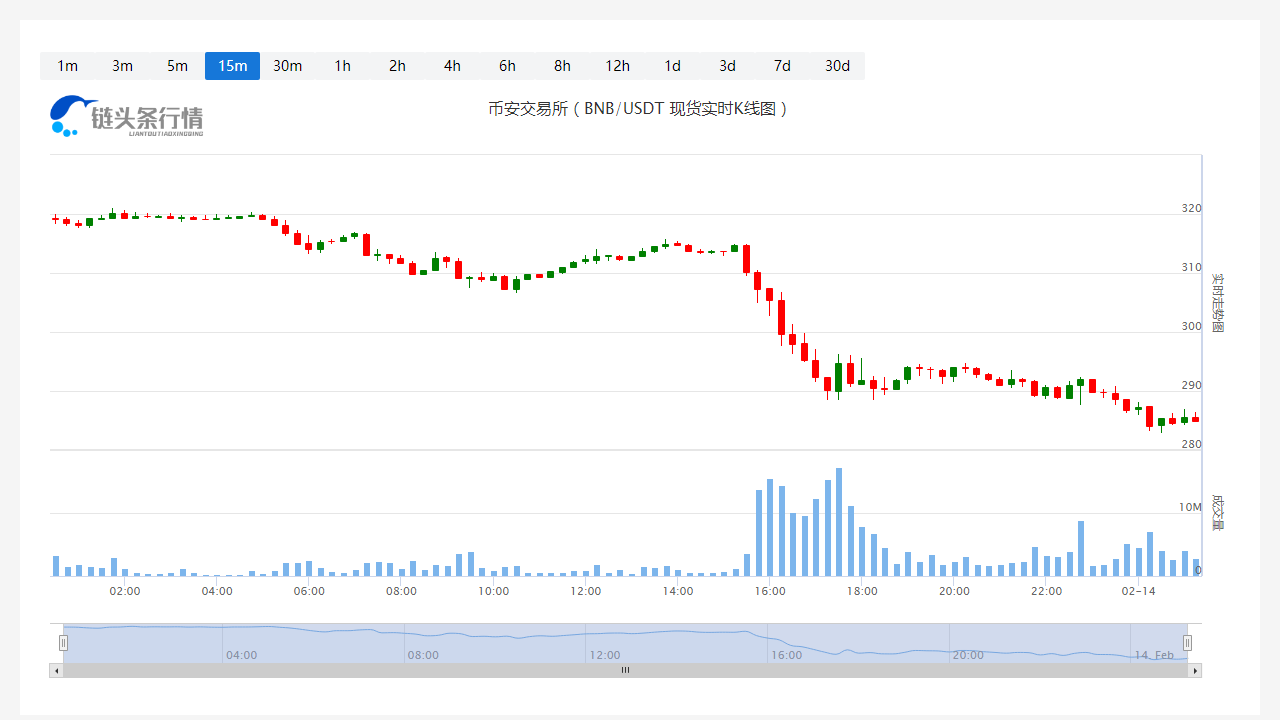The height and width of the screenshot is (720, 1280).
Task: Select the active 15m interval tab
Action: coord(232,66)
